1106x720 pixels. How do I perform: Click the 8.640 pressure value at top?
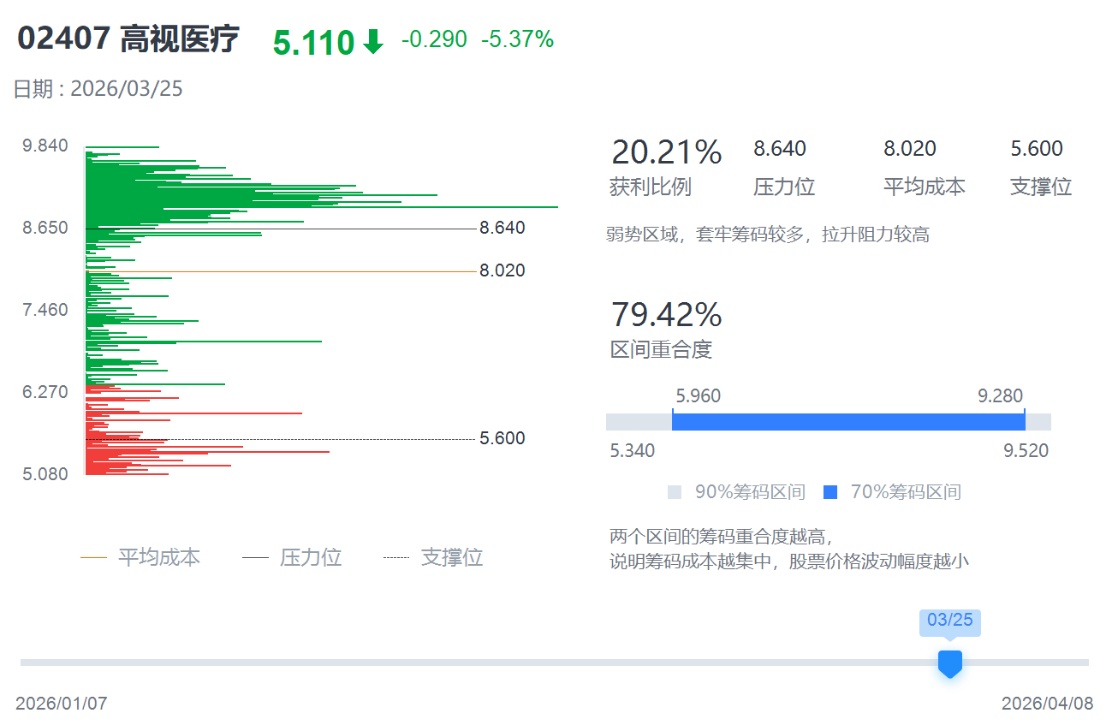[x=779, y=149]
